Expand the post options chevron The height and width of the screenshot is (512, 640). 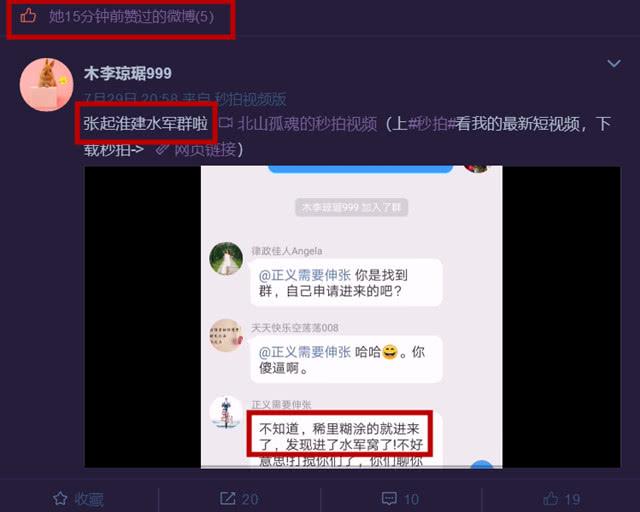pyautogui.click(x=614, y=64)
